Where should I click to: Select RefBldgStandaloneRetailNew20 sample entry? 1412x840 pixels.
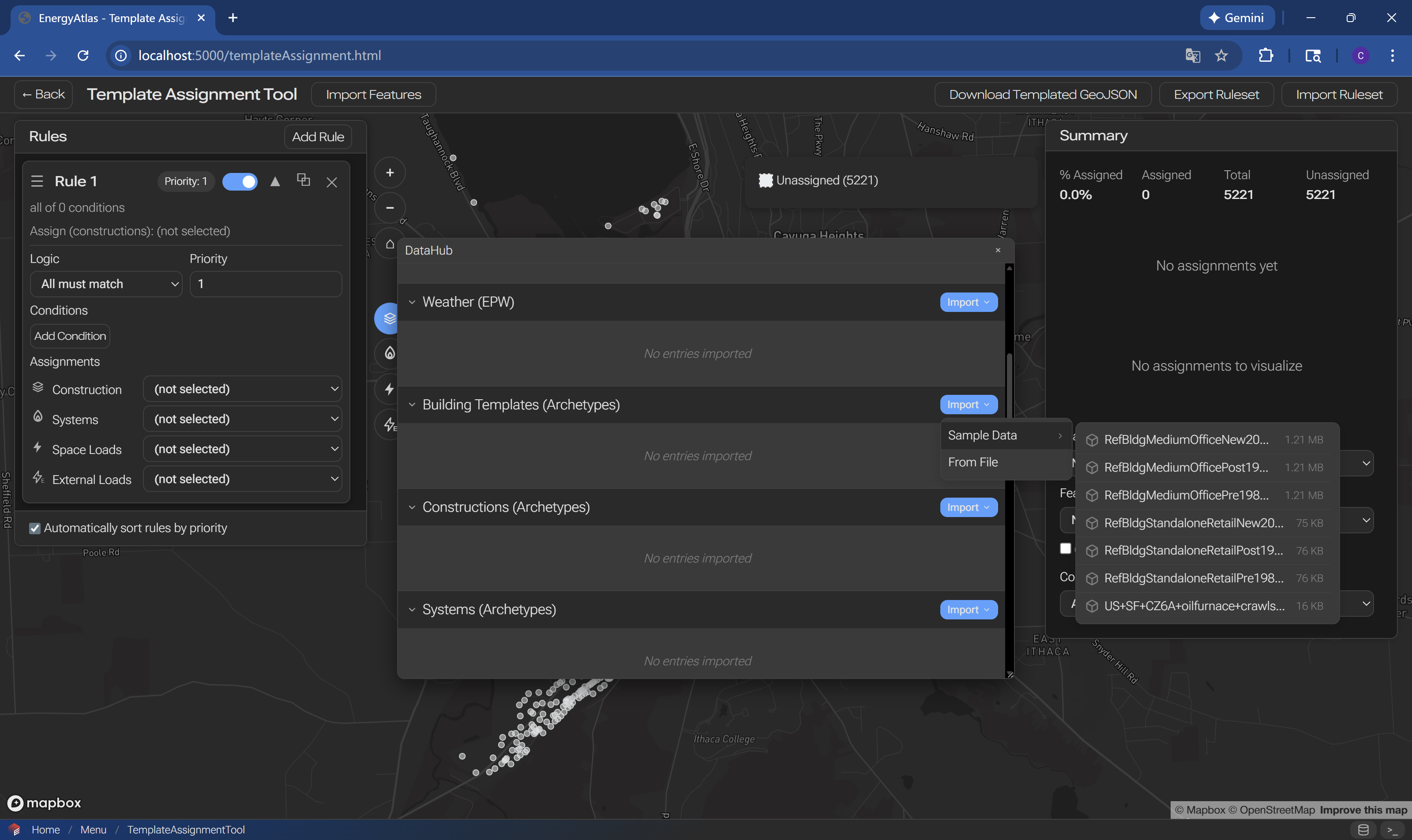(x=1194, y=523)
